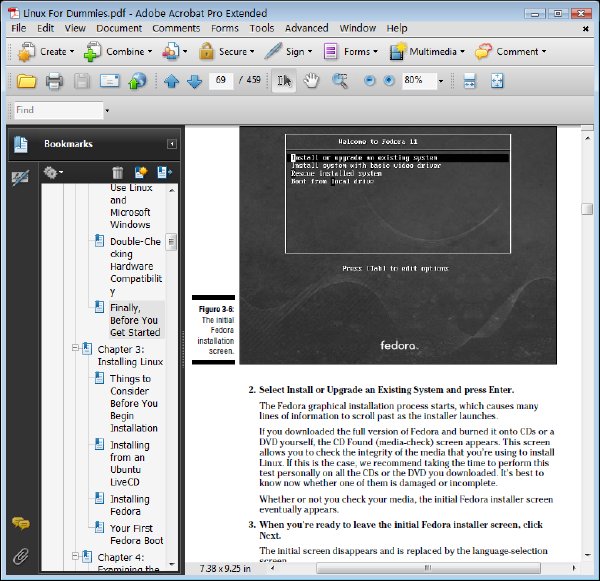
Task: Open the Find options dropdown arrow
Action: [x=107, y=111]
